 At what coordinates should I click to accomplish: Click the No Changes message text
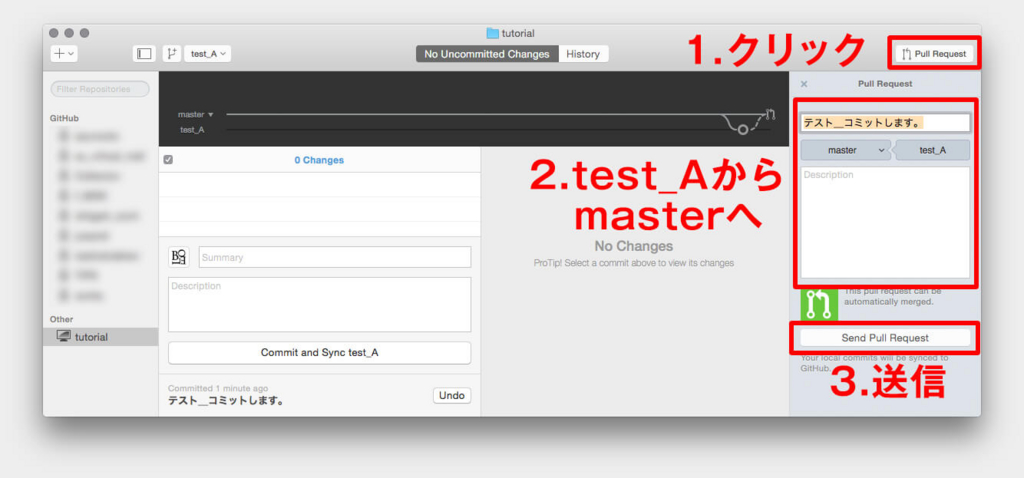click(633, 246)
